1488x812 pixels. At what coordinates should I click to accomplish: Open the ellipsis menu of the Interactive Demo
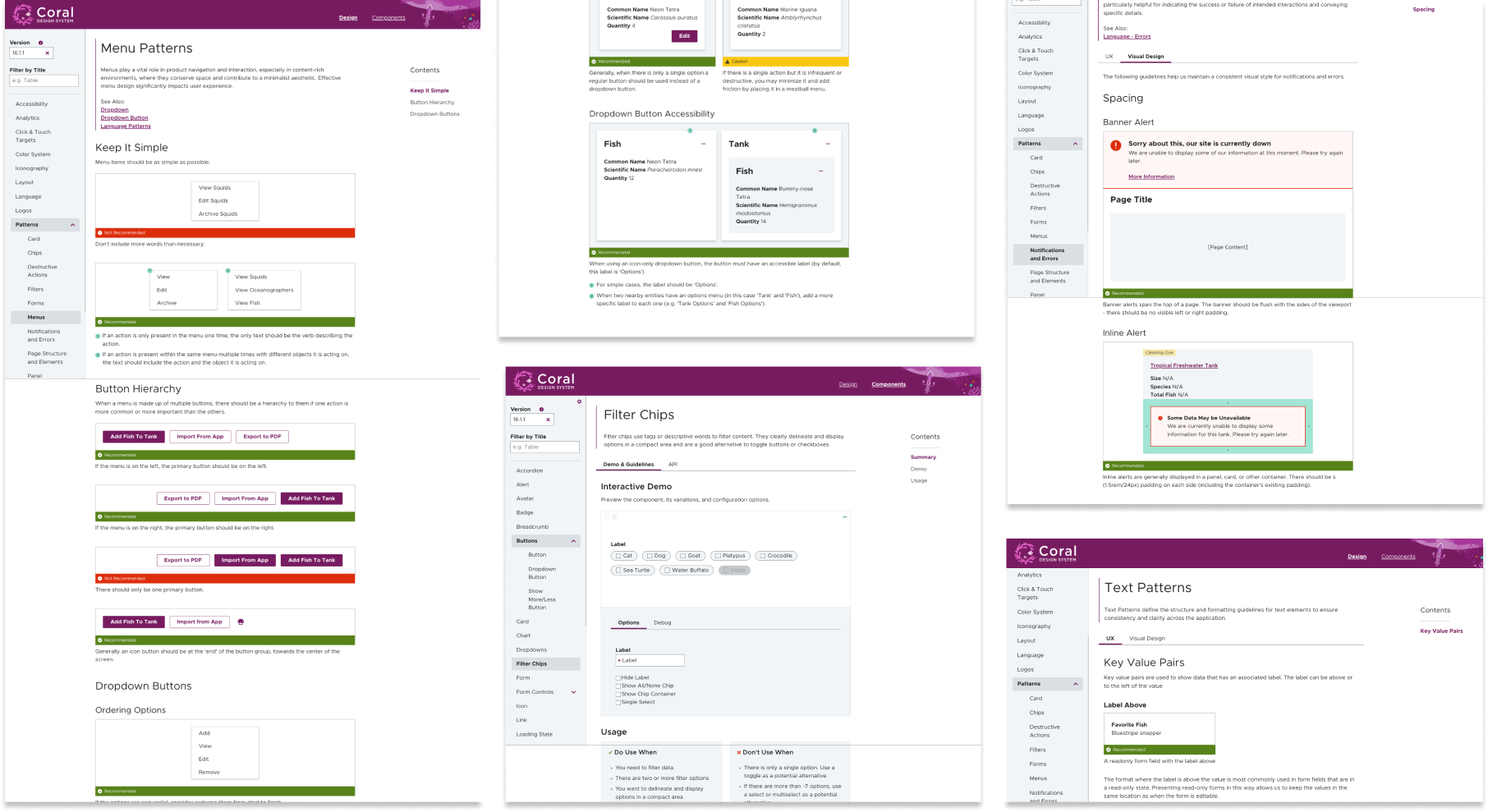click(x=844, y=517)
